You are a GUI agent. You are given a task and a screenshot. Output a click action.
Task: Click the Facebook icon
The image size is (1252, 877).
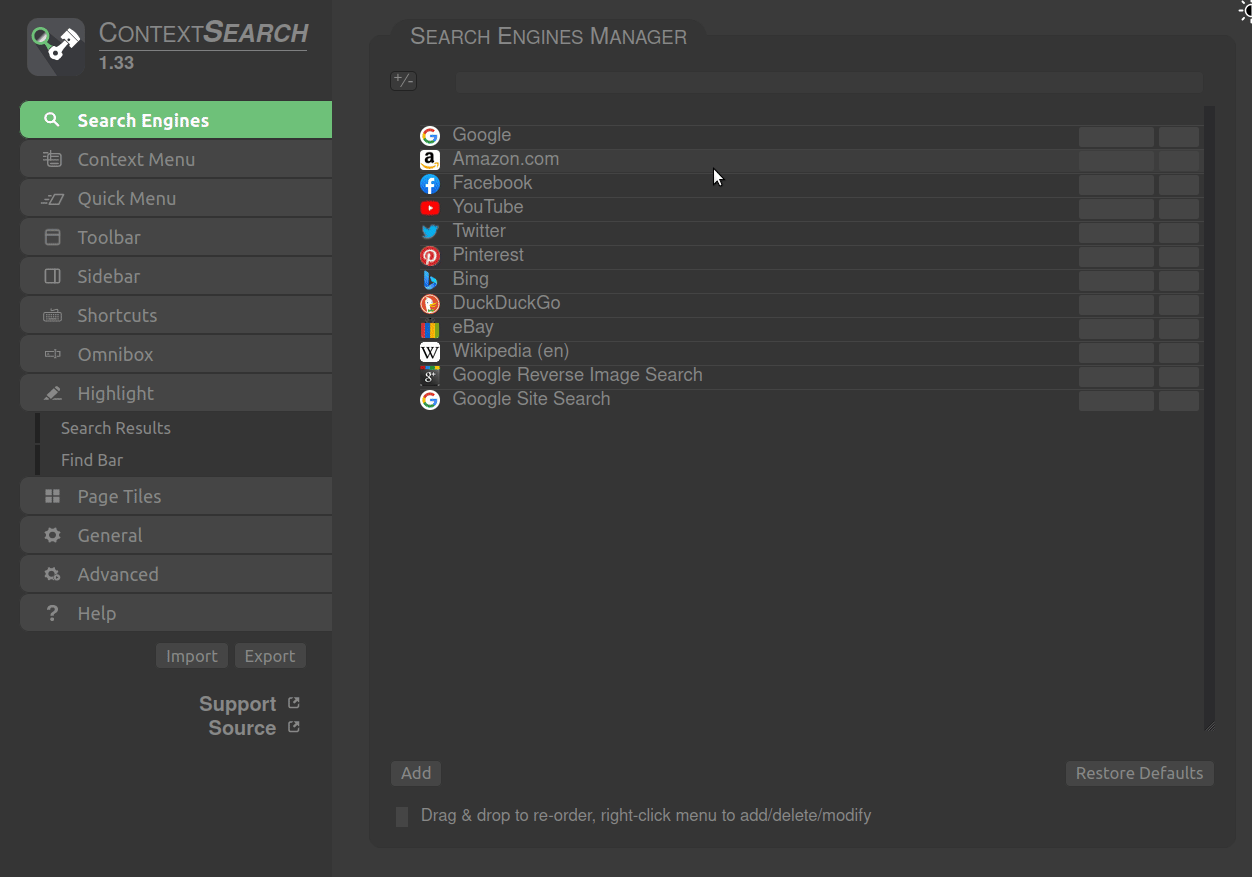[429, 184]
